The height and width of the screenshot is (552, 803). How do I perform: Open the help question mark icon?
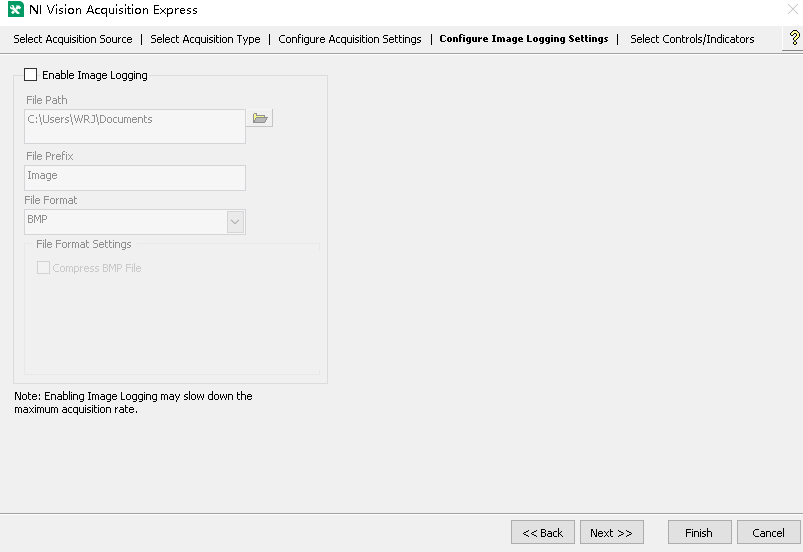(x=794, y=38)
